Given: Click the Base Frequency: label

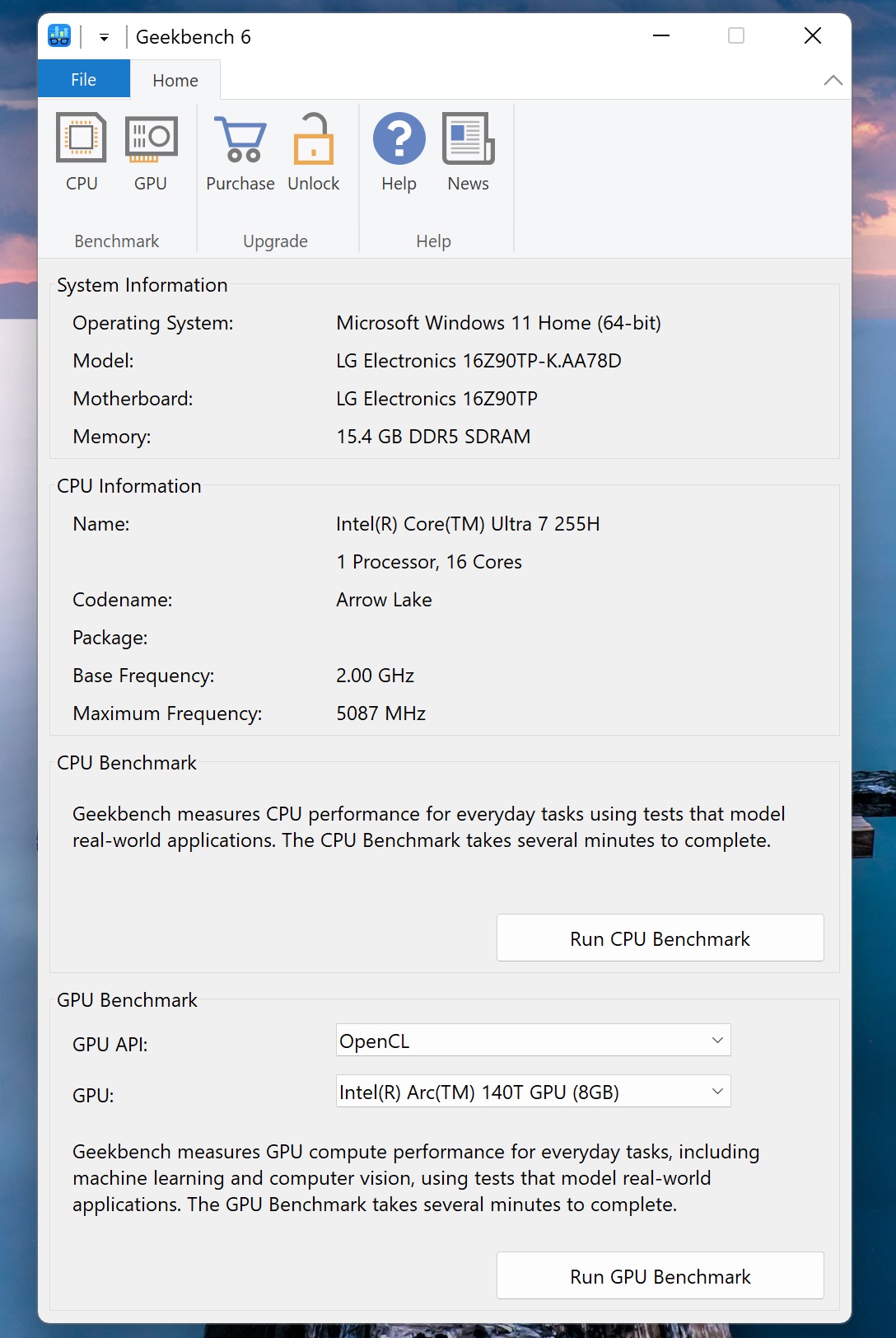Looking at the screenshot, I should [x=143, y=676].
